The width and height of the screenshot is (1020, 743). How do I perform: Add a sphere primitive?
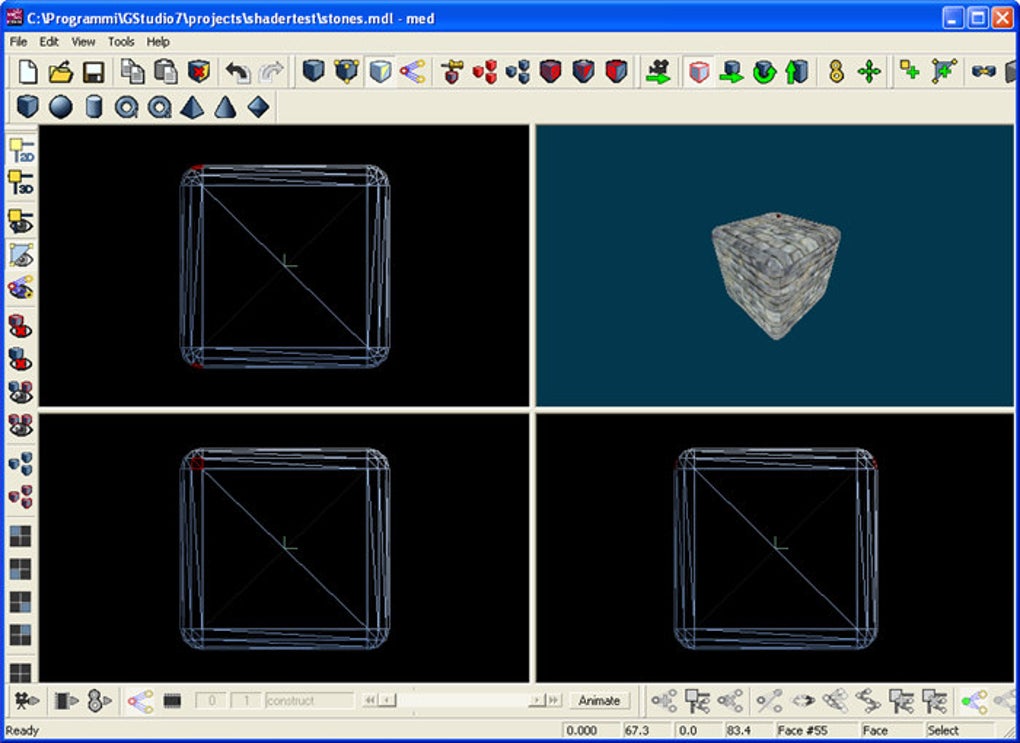pos(62,107)
